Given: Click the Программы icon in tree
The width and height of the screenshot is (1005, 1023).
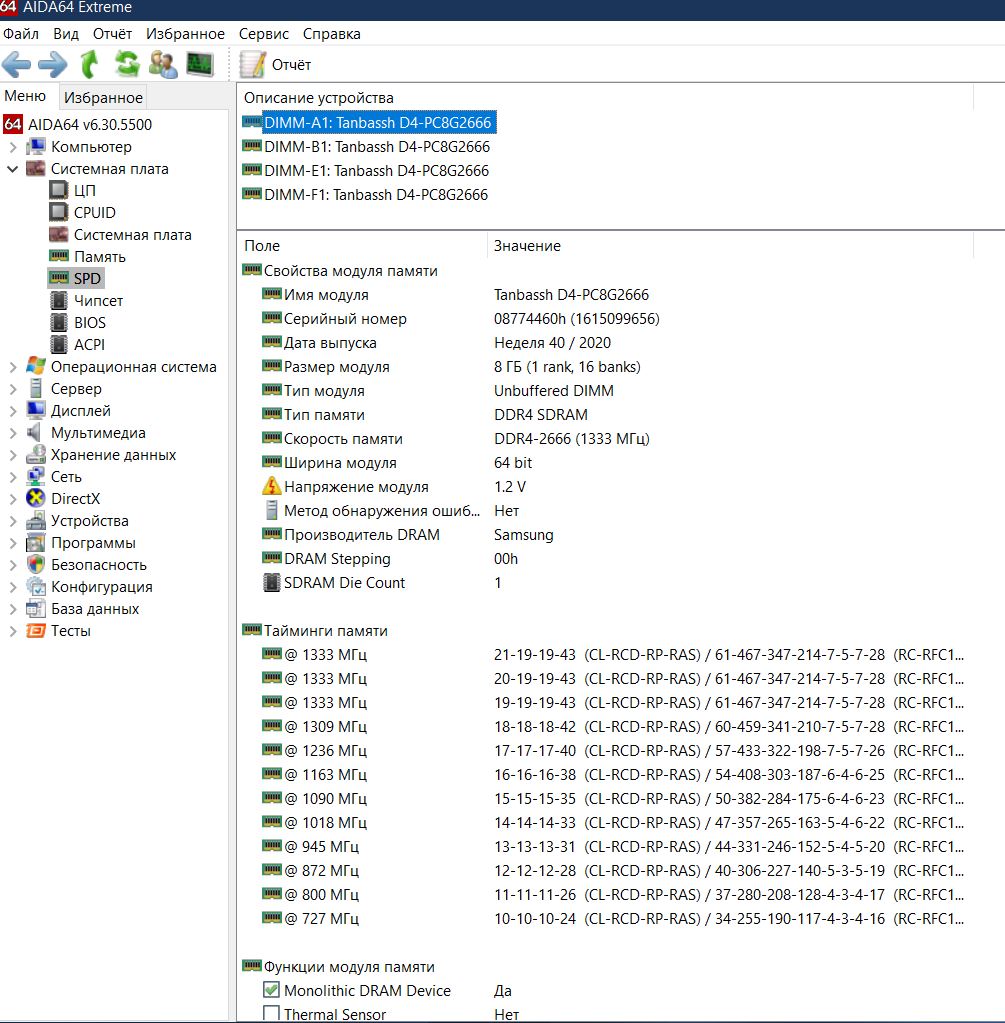Looking at the screenshot, I should point(36,543).
